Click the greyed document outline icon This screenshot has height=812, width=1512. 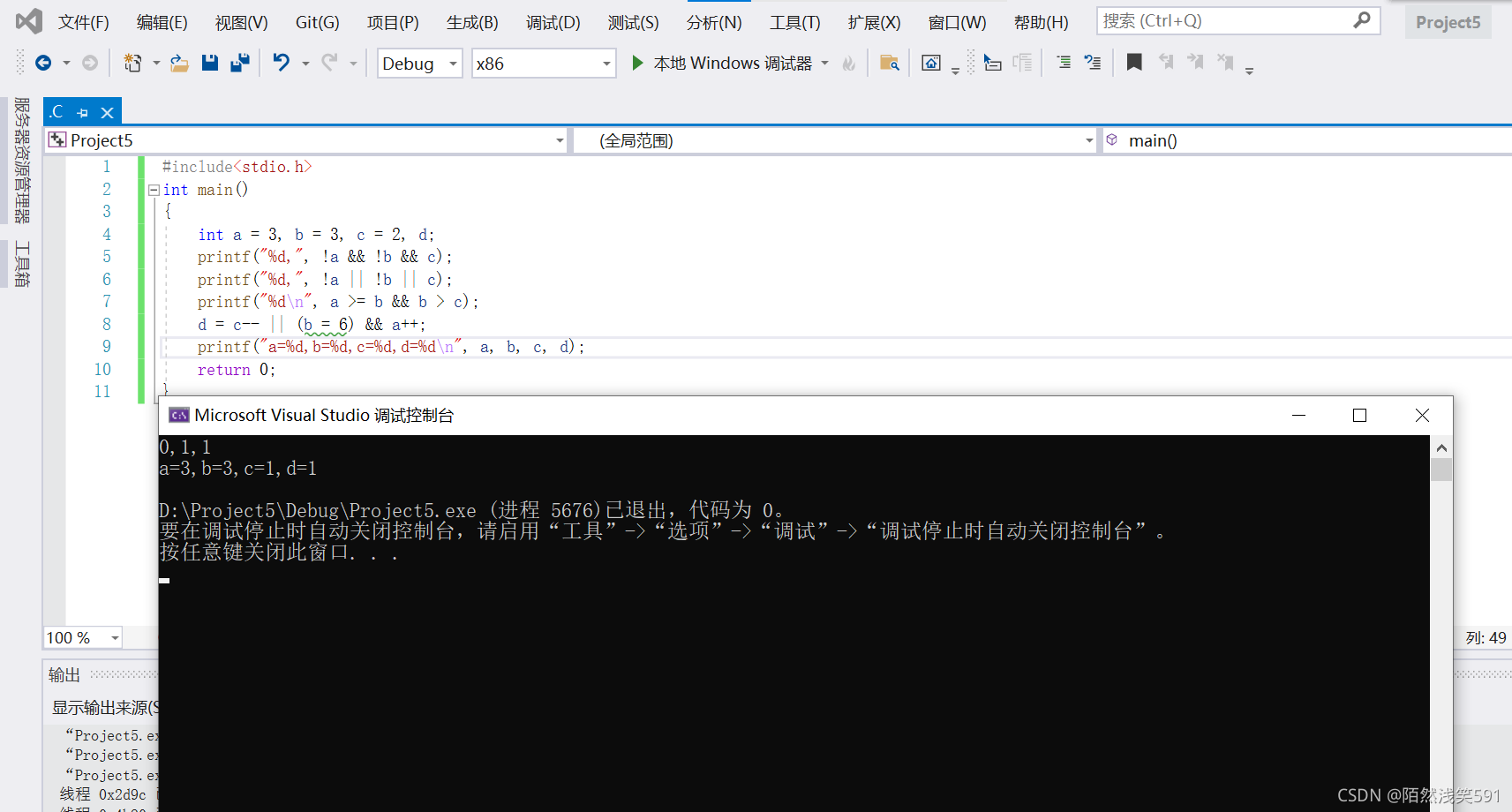pos(1022,63)
